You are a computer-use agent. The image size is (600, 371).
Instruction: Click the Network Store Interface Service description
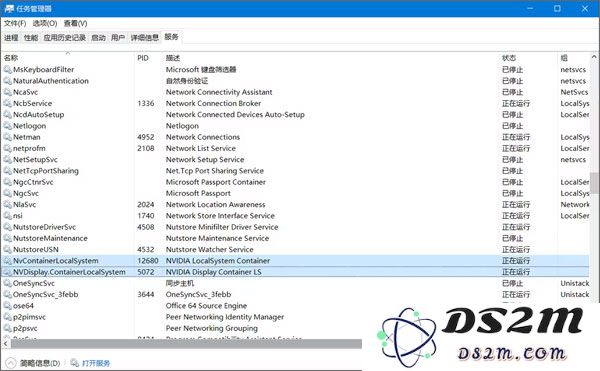click(x=220, y=216)
